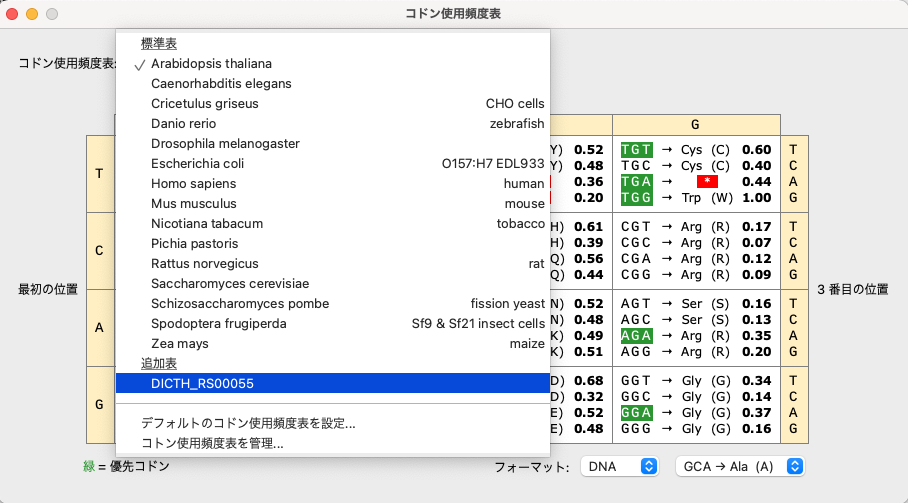The height and width of the screenshot is (503, 908).
Task: Select Zea mays maize table
Action: [332, 343]
